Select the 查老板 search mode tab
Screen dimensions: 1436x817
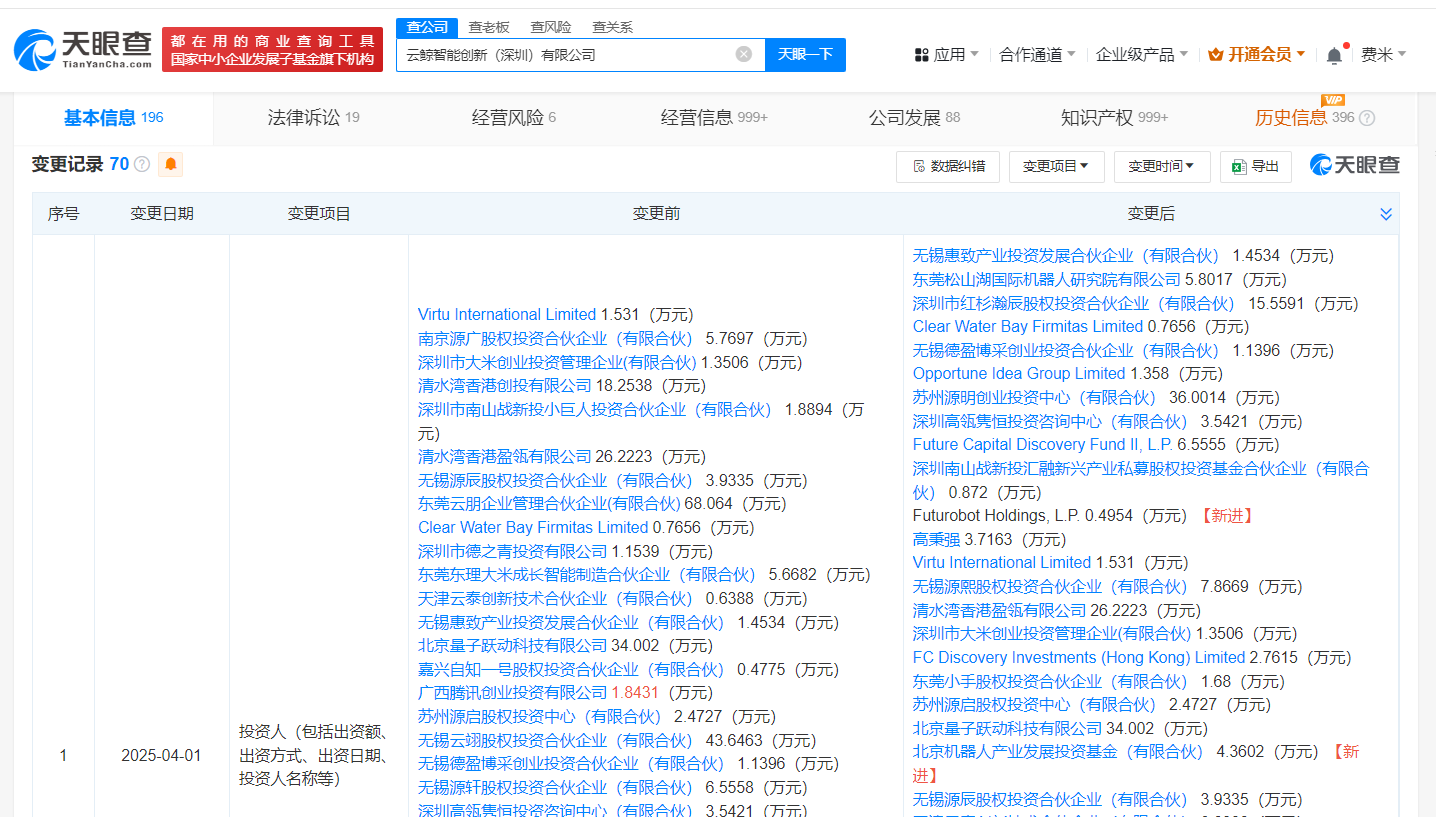489,27
